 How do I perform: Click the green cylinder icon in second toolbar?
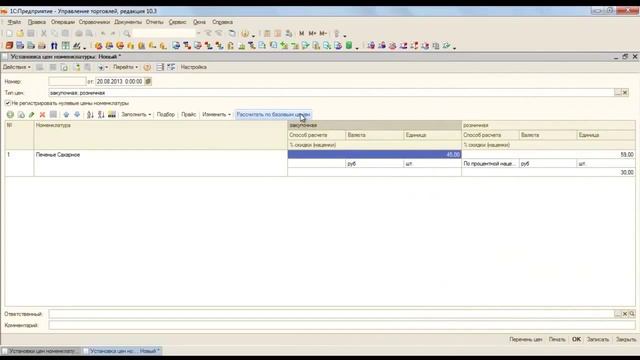pyautogui.click(x=349, y=46)
